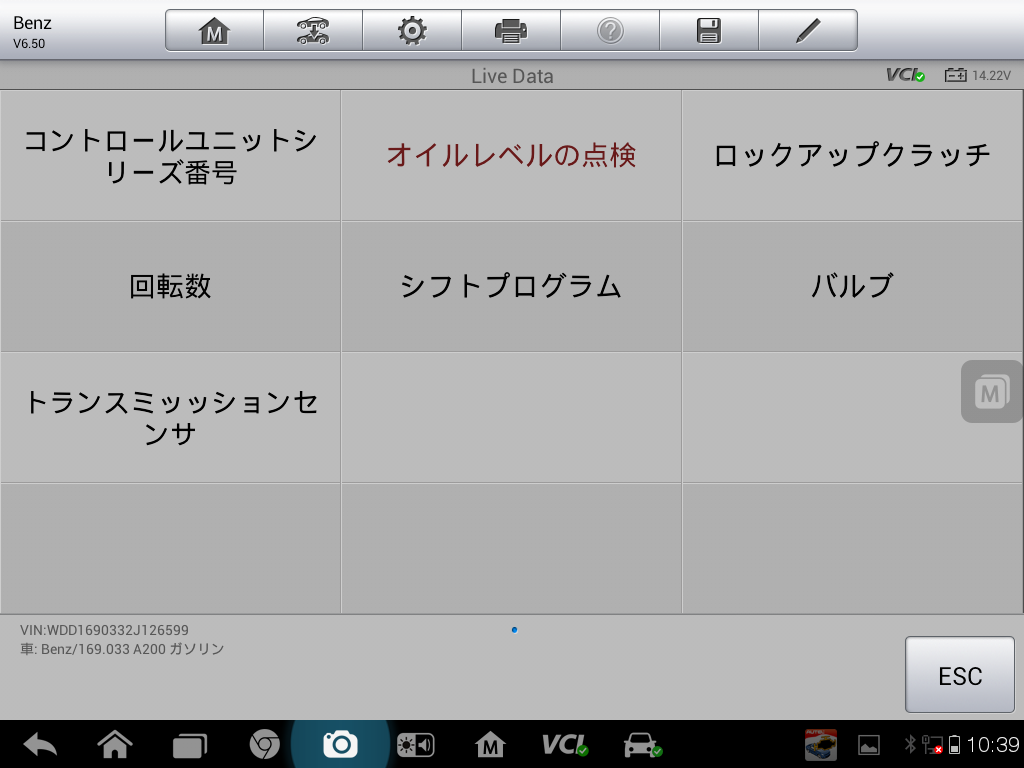This screenshot has width=1024, height=768.
Task: Tap the VIN:WDD1690332J126599 text
Action: pyautogui.click(x=104, y=630)
